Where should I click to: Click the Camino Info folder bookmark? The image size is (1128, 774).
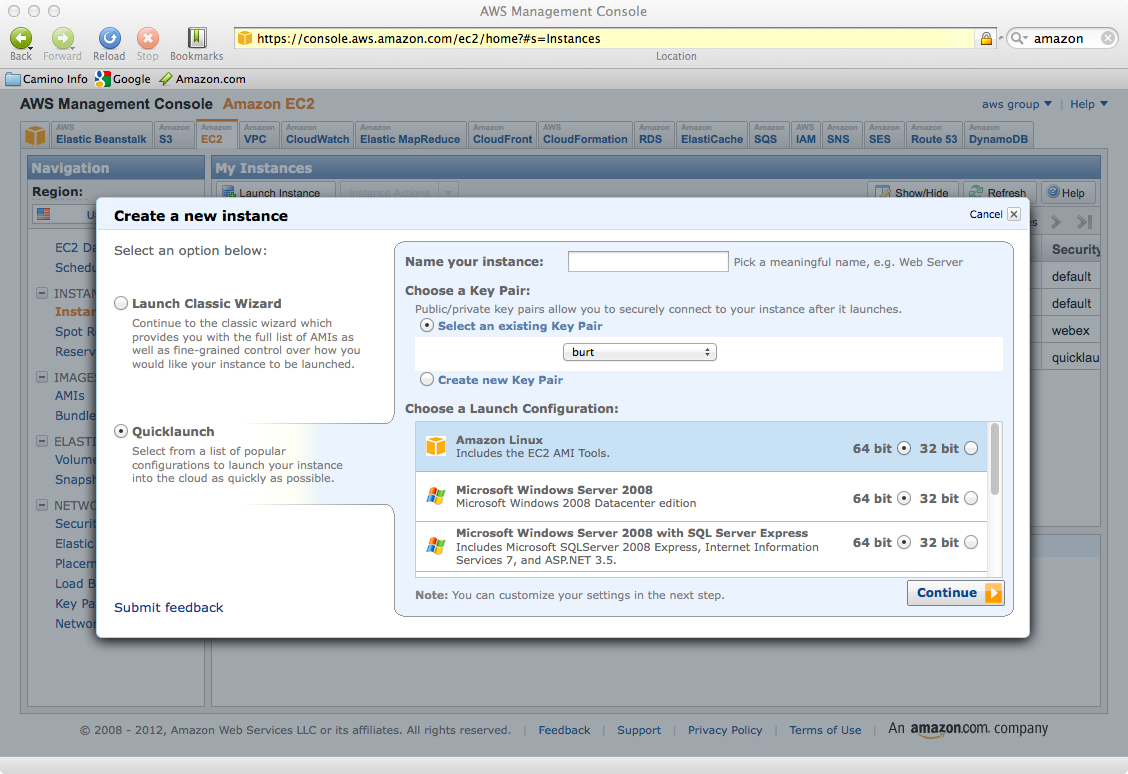click(47, 79)
